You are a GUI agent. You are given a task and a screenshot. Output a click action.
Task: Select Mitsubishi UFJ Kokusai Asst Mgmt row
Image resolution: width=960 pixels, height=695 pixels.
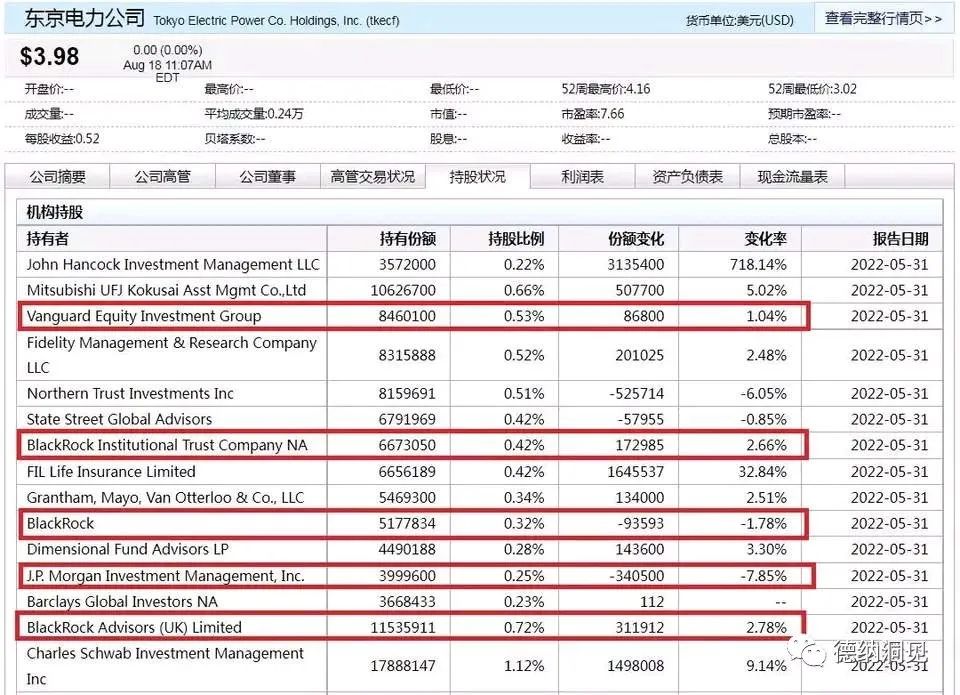(479, 290)
